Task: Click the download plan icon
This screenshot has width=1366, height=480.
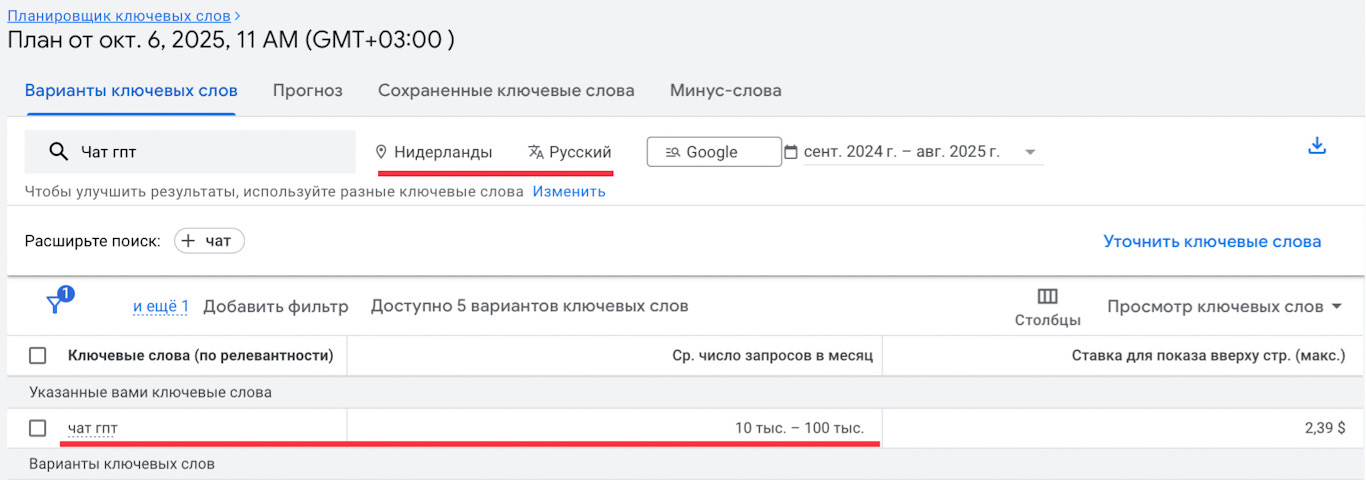Action: pos(1317,146)
